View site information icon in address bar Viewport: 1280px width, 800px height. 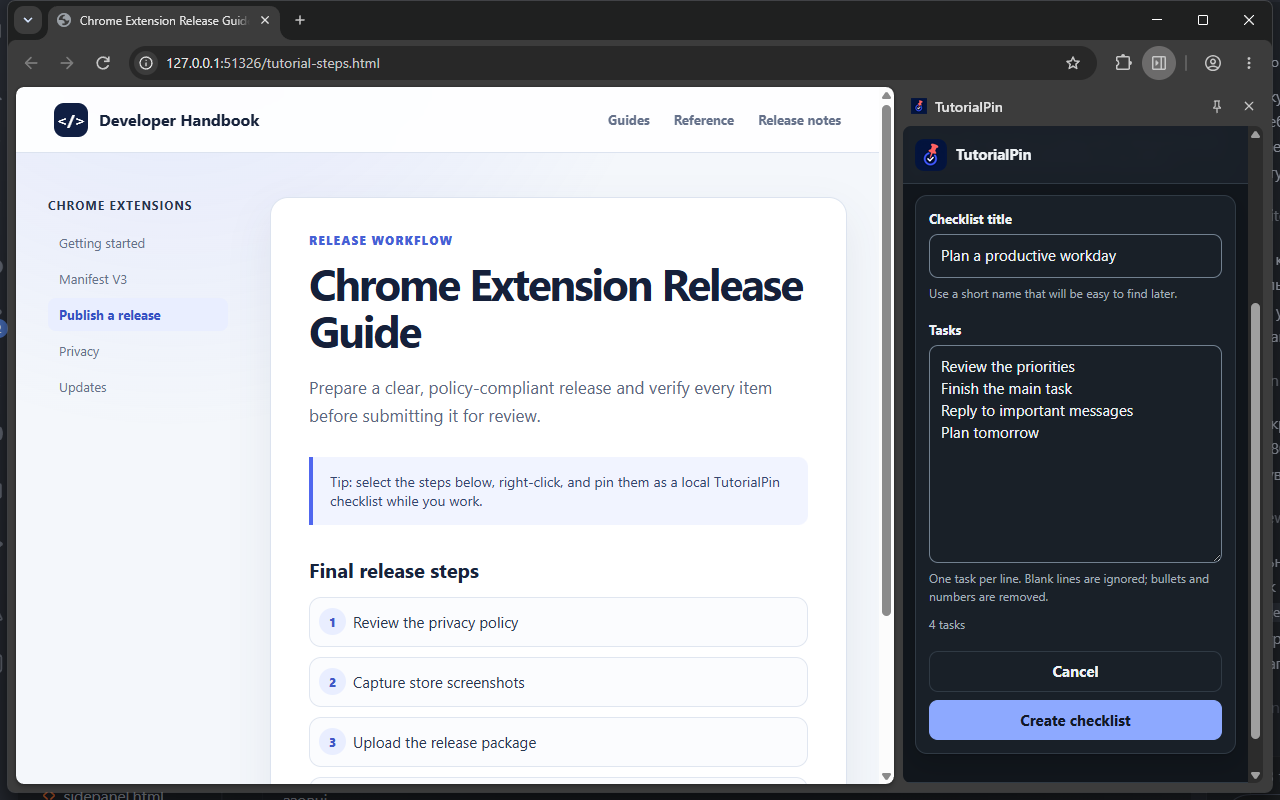(x=146, y=63)
